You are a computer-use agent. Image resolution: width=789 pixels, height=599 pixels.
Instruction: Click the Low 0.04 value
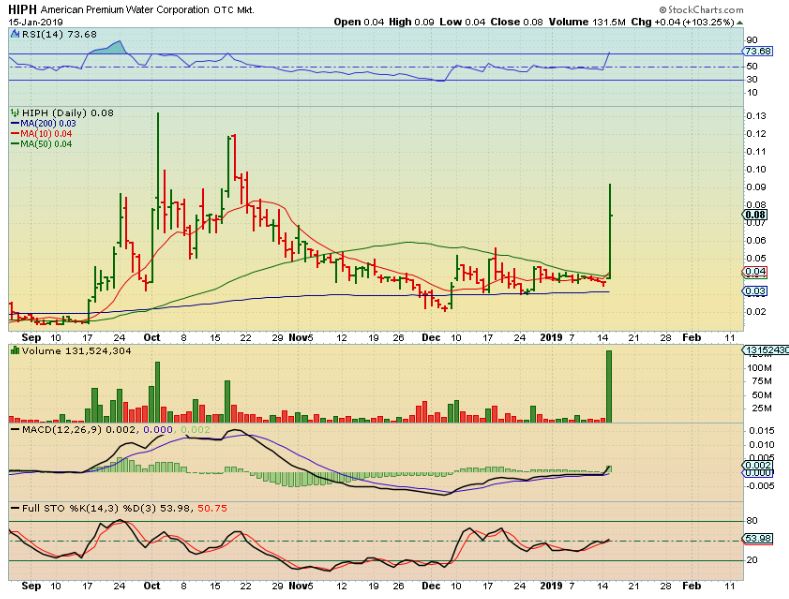(x=462, y=22)
